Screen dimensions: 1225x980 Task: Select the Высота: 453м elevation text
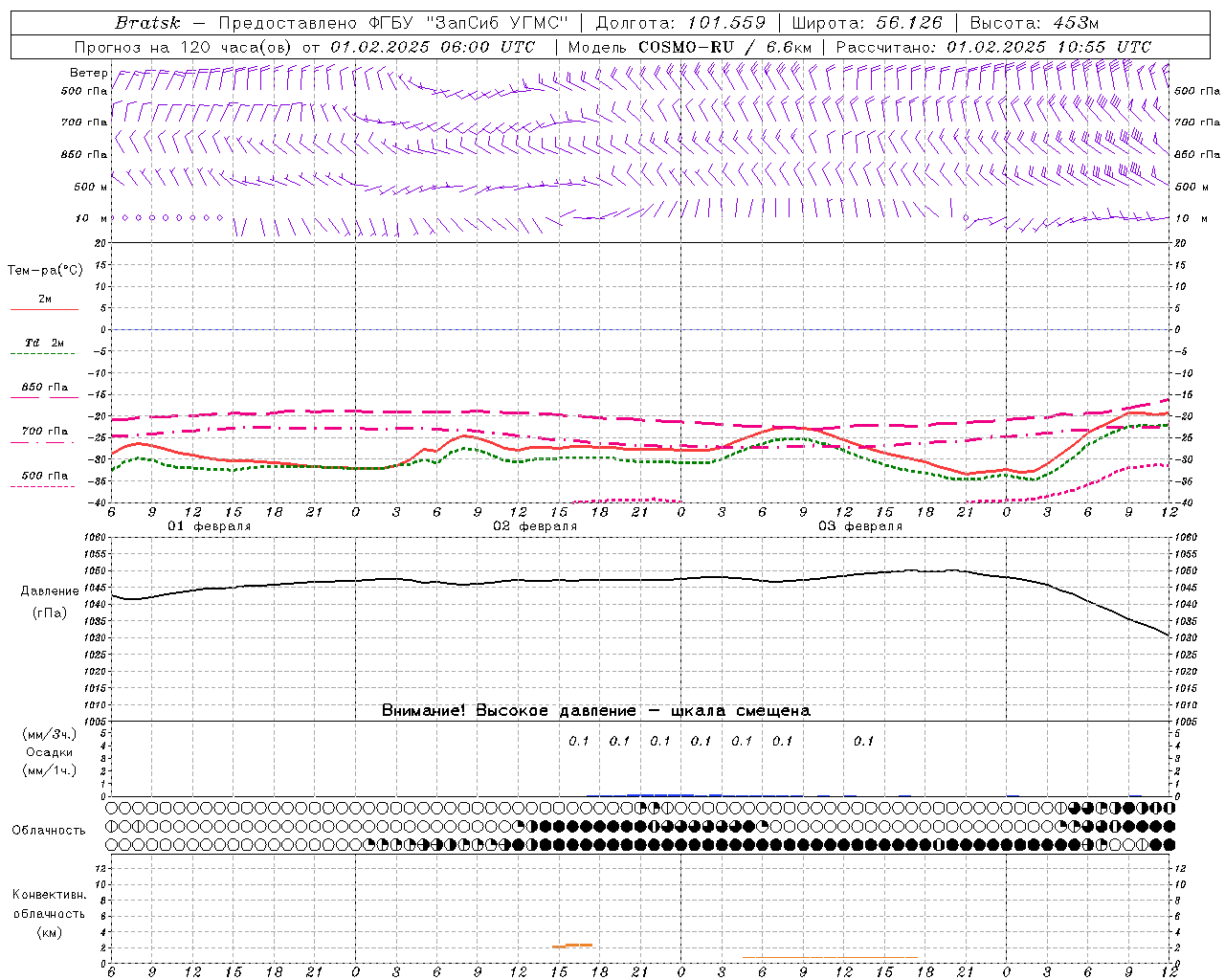(x=1035, y=23)
